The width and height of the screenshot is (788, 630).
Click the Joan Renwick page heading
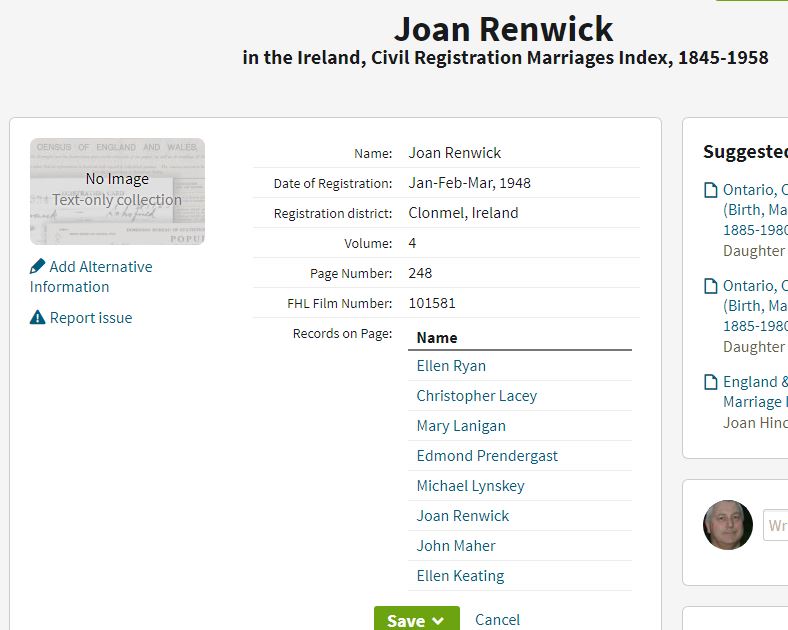(x=504, y=29)
